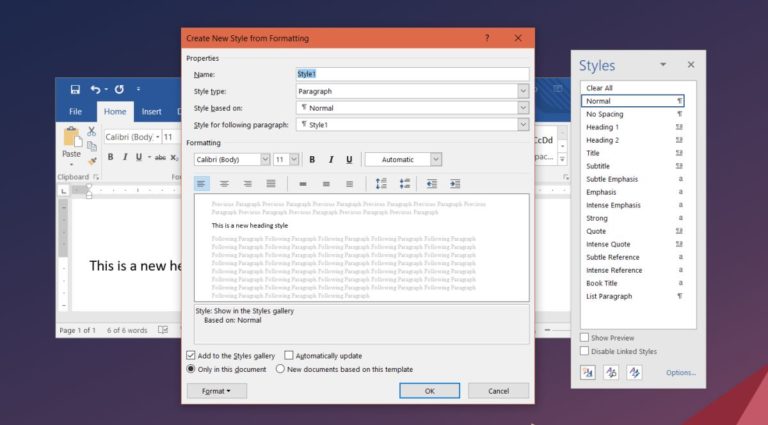Click the Increase Indent icon

(x=455, y=184)
